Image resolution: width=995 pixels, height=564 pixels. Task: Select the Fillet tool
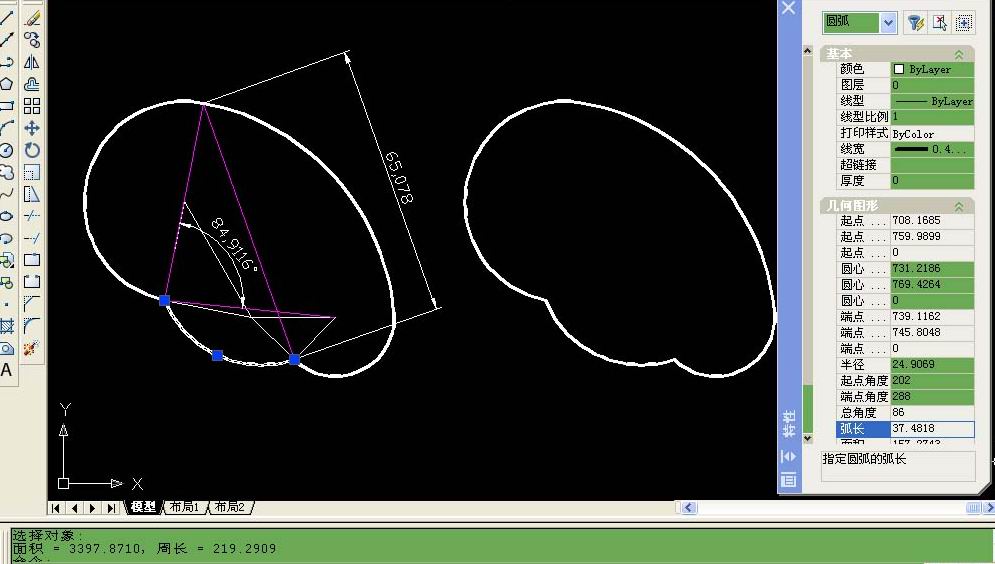[x=32, y=325]
